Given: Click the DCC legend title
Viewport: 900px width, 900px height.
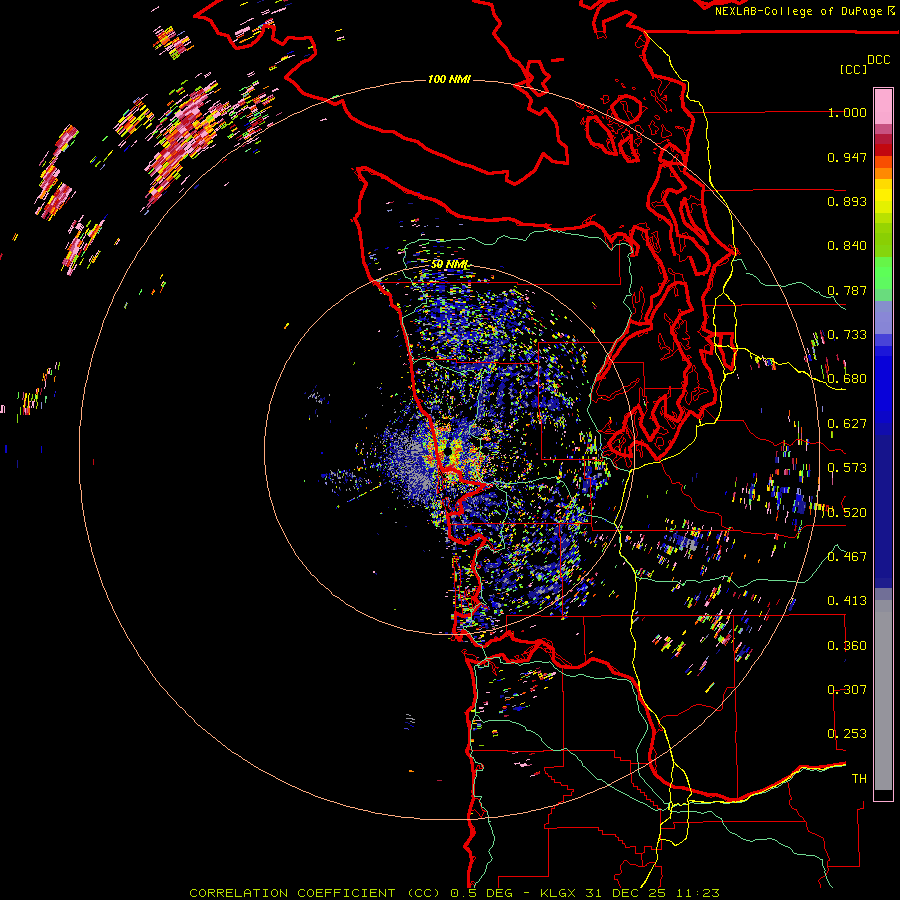Looking at the screenshot, I should coord(878,60).
